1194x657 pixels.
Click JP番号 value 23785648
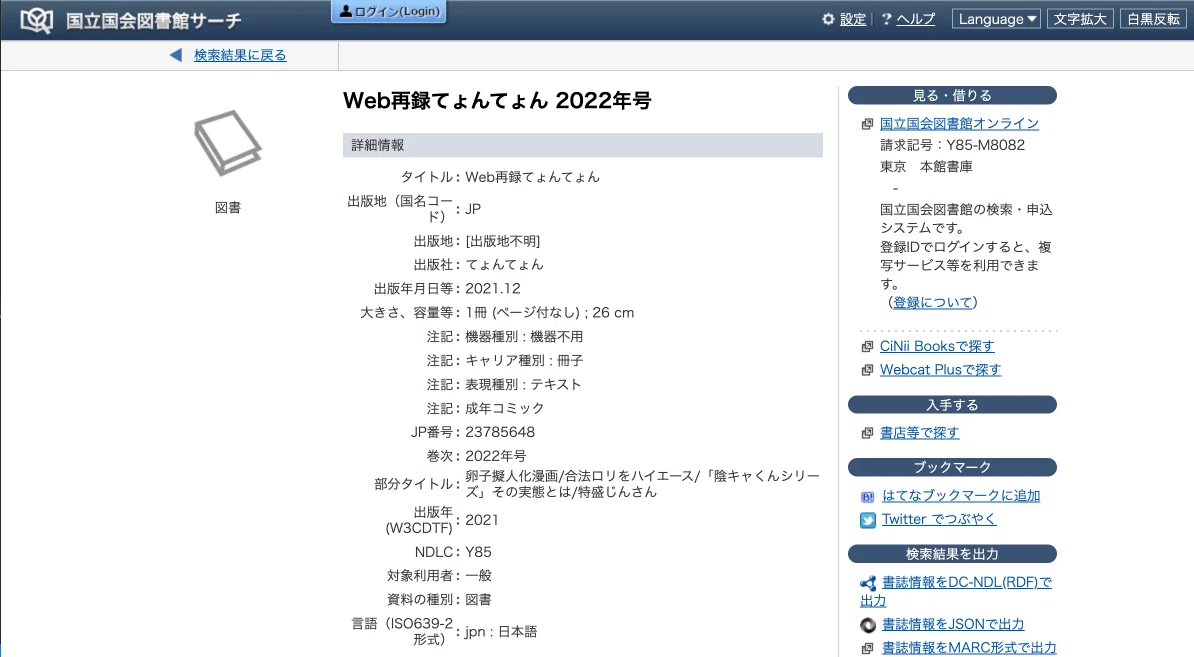(x=500, y=432)
